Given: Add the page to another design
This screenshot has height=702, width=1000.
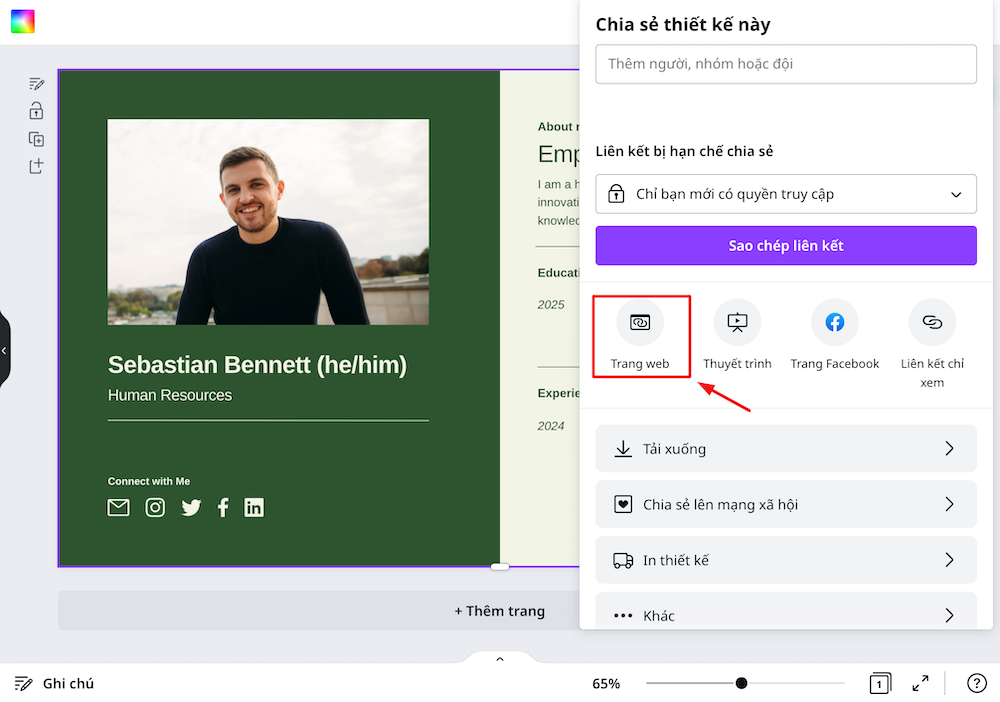Looking at the screenshot, I should 36,166.
